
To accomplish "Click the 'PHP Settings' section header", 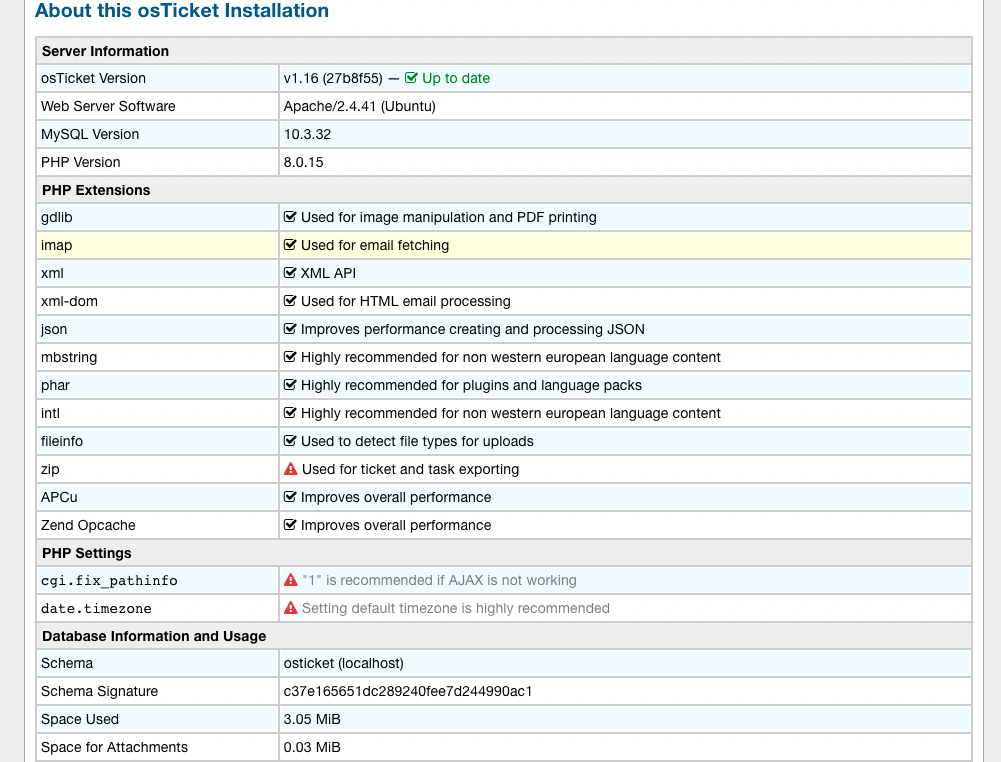I will coord(87,553).
